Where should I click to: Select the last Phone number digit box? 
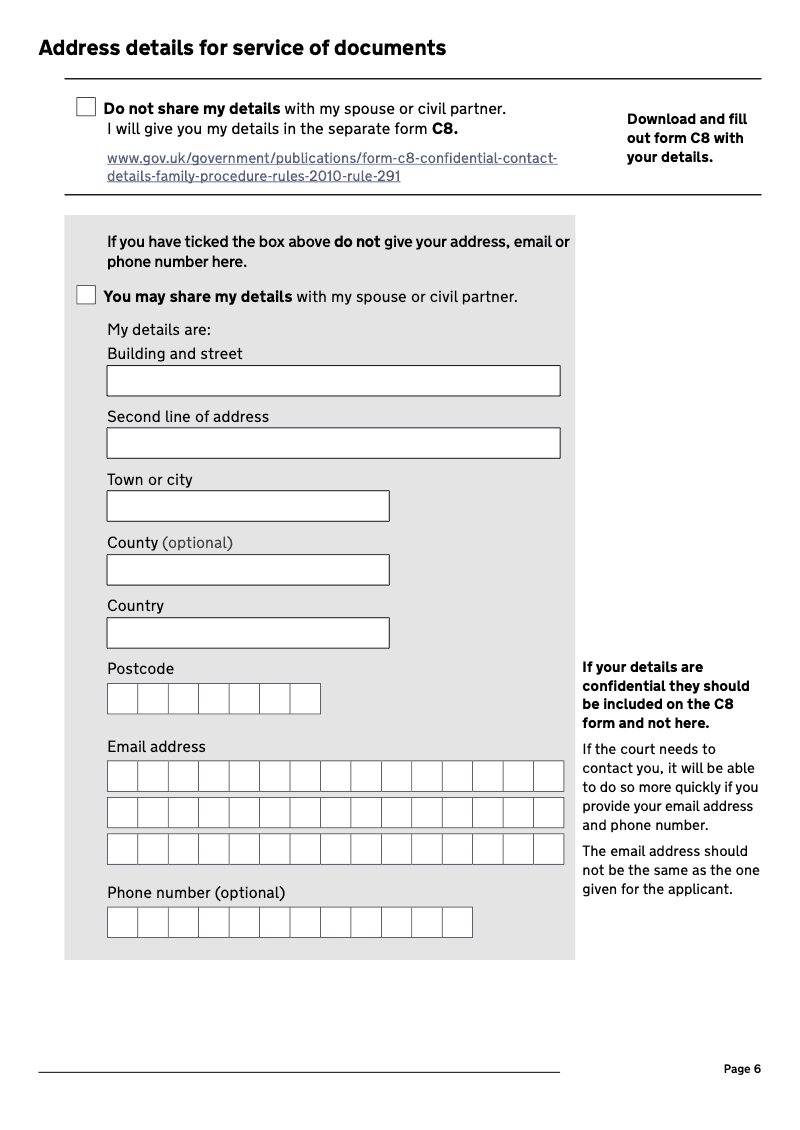click(x=457, y=922)
